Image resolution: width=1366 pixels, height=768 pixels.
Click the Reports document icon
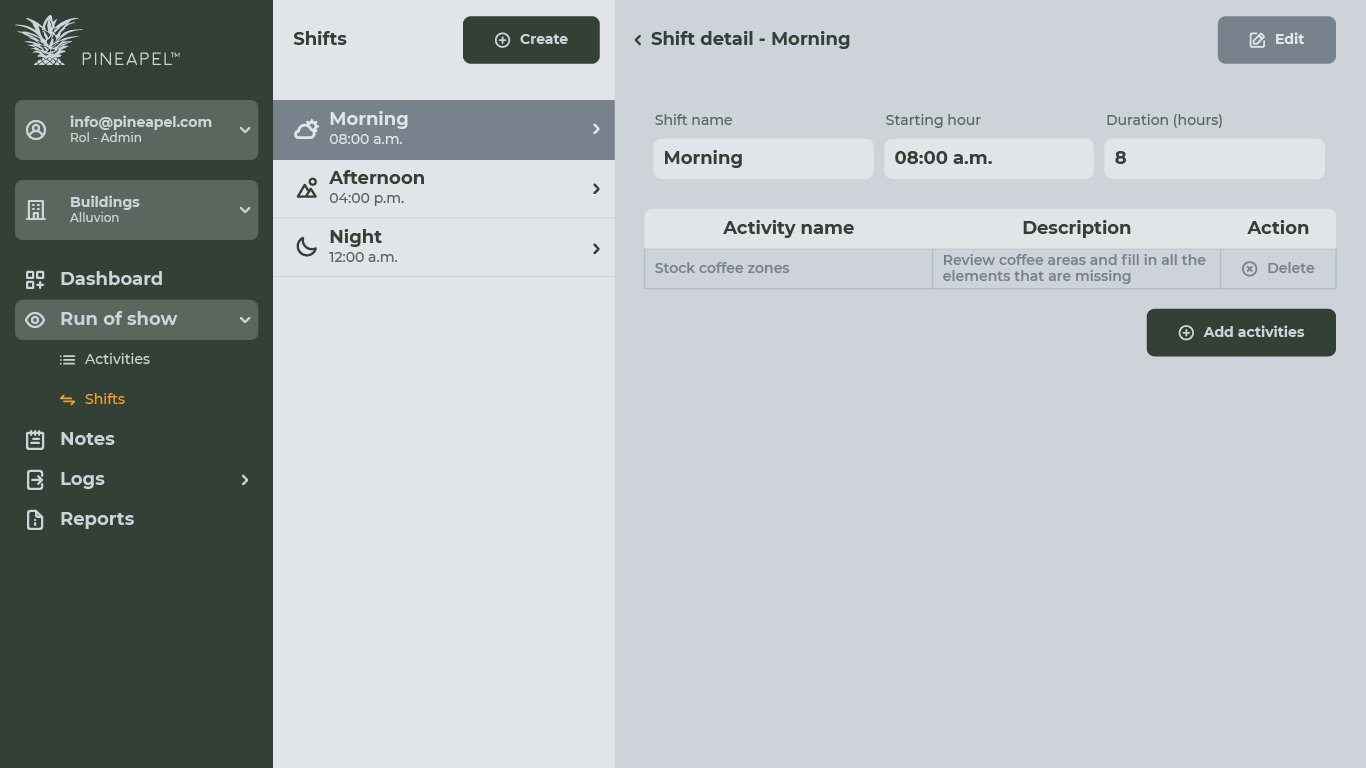pyautogui.click(x=35, y=519)
